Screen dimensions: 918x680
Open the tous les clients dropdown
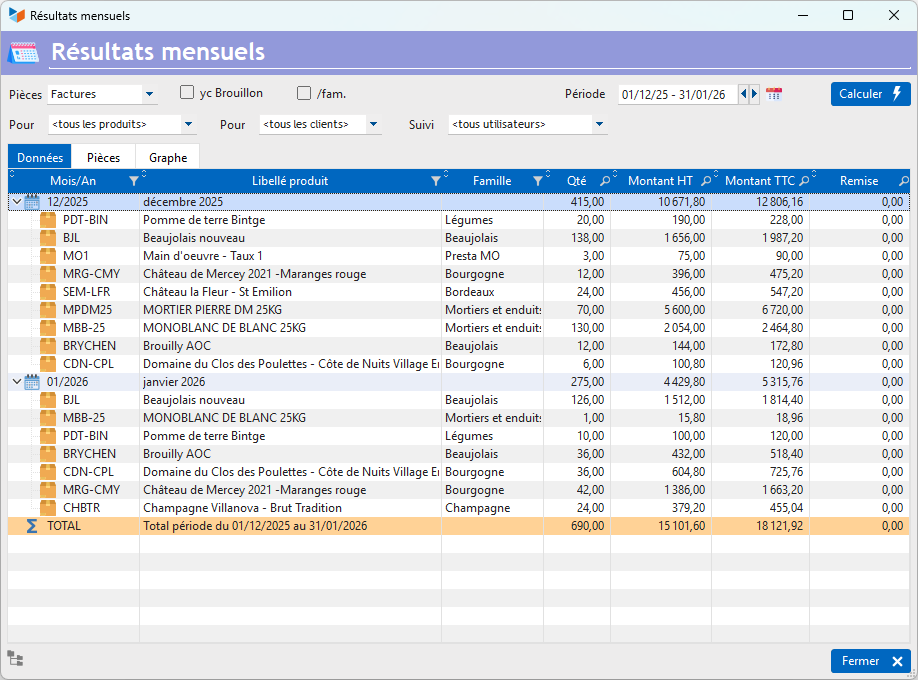click(373, 125)
